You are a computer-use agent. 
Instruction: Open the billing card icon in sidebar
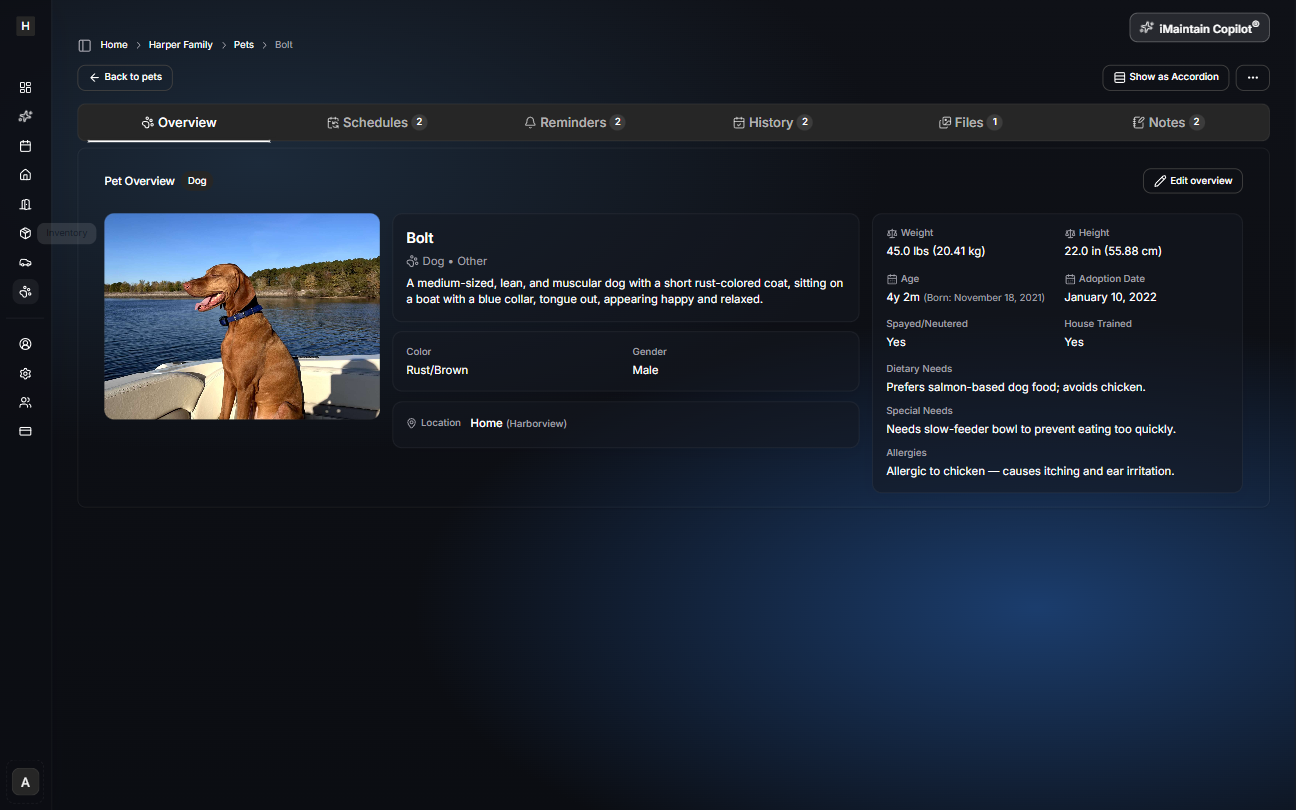click(26, 431)
